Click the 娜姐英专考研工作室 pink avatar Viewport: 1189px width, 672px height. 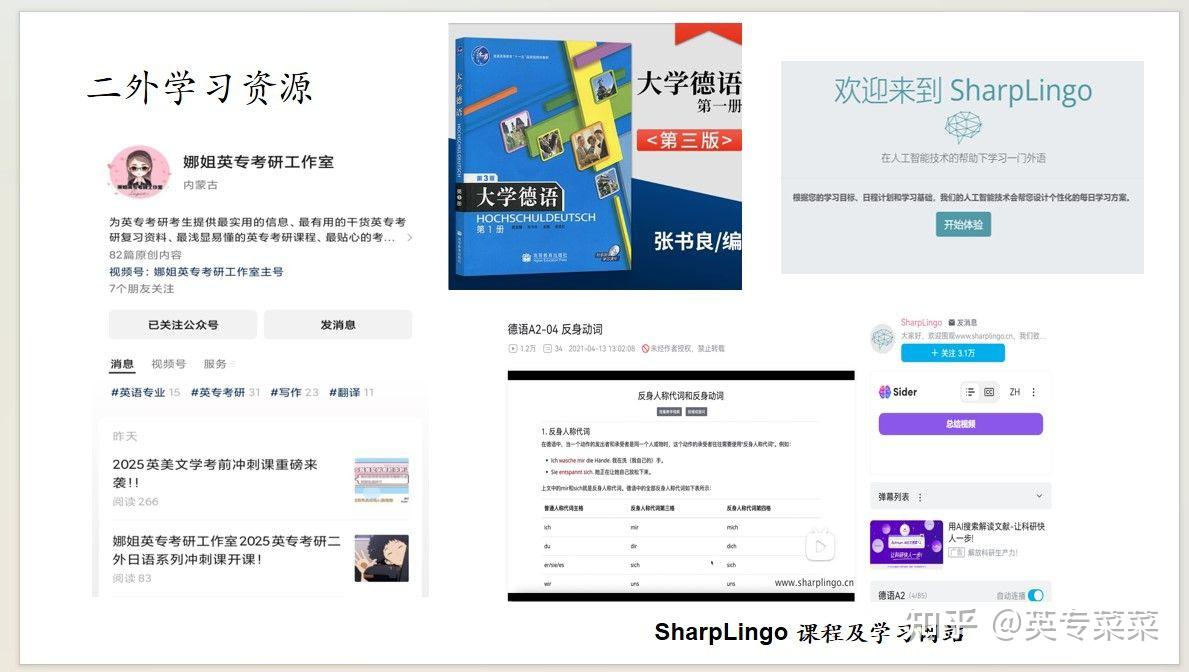tap(139, 172)
